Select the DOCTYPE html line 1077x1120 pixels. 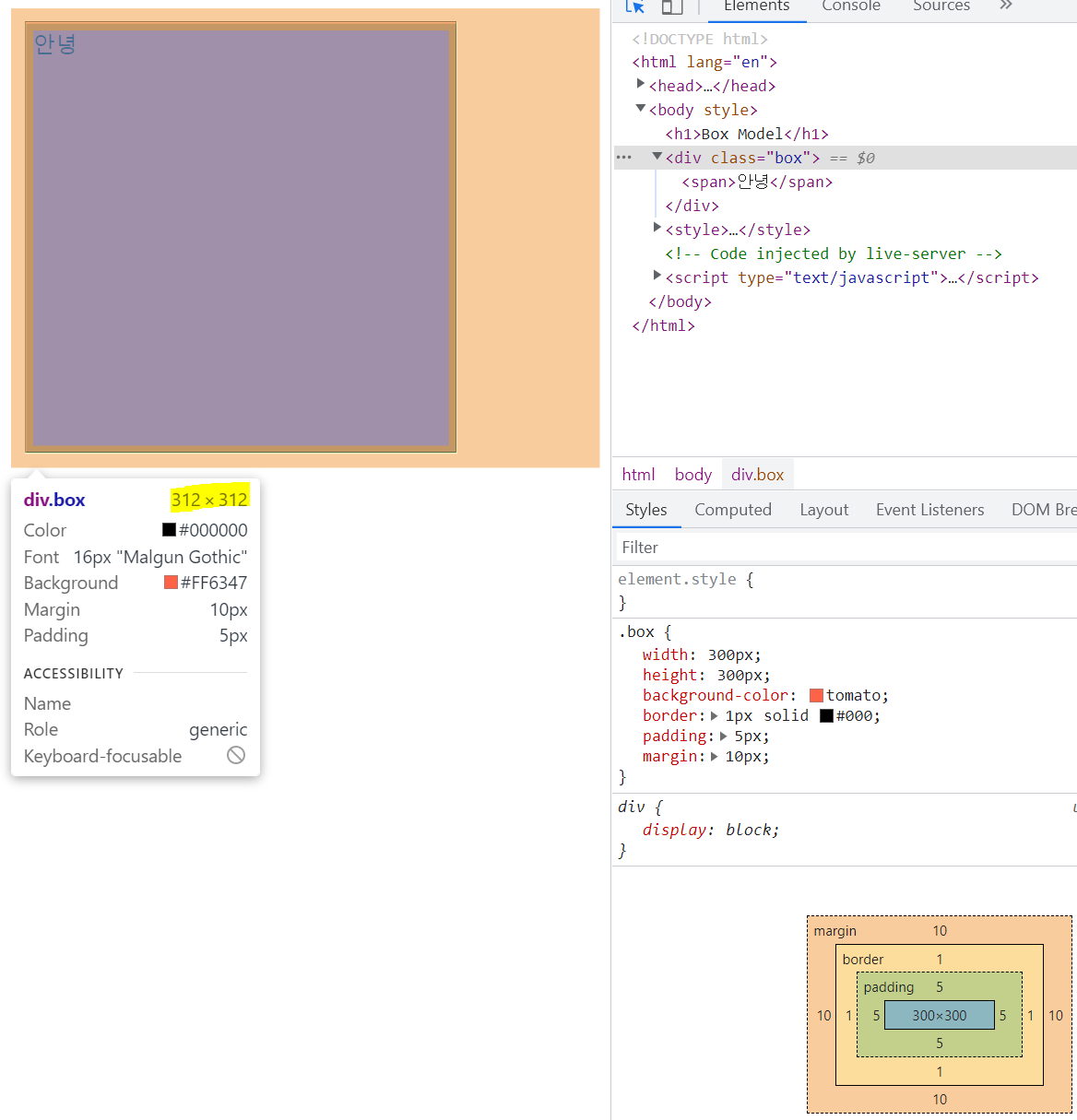tap(700, 39)
